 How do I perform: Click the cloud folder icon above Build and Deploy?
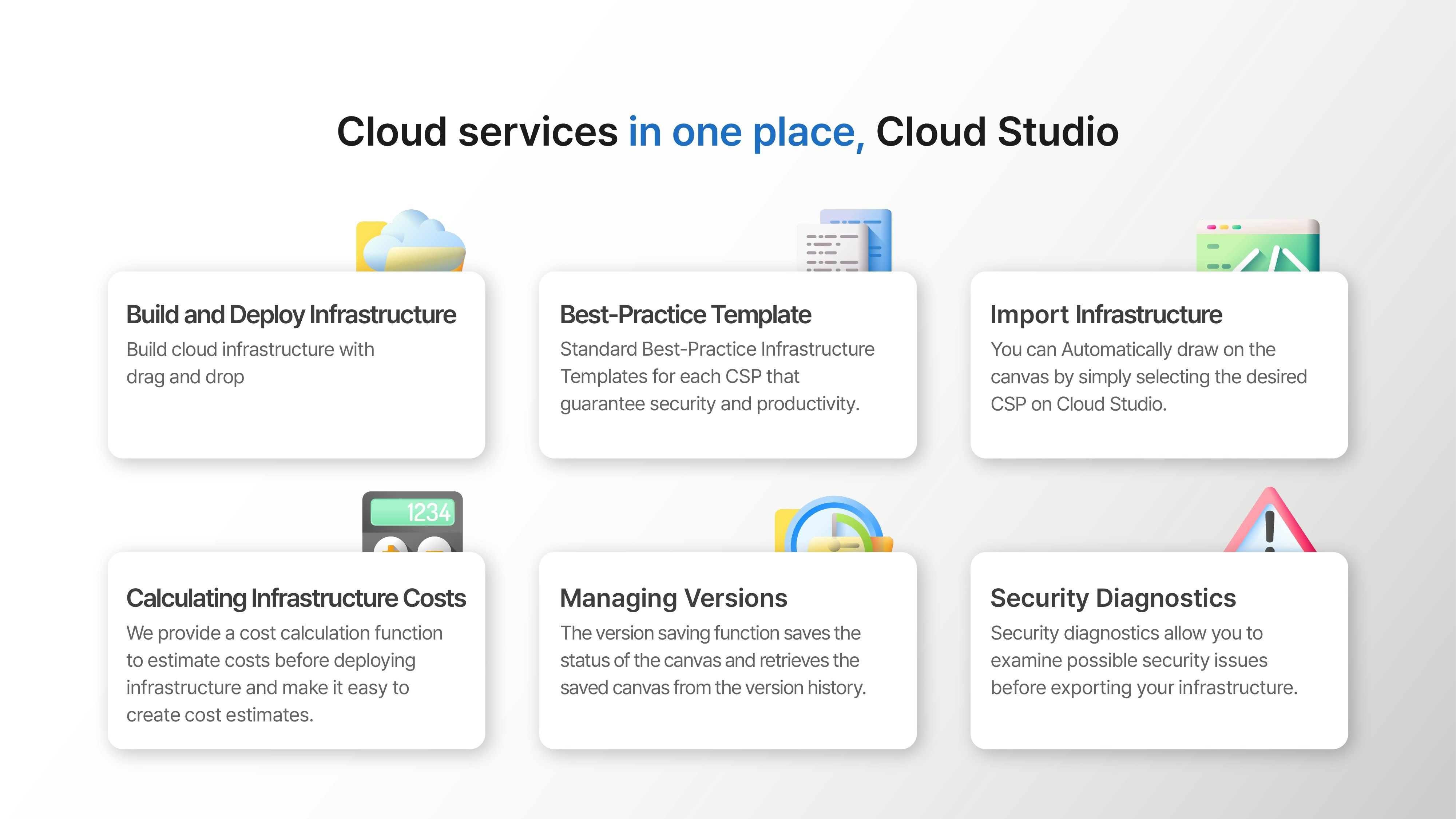pyautogui.click(x=411, y=240)
